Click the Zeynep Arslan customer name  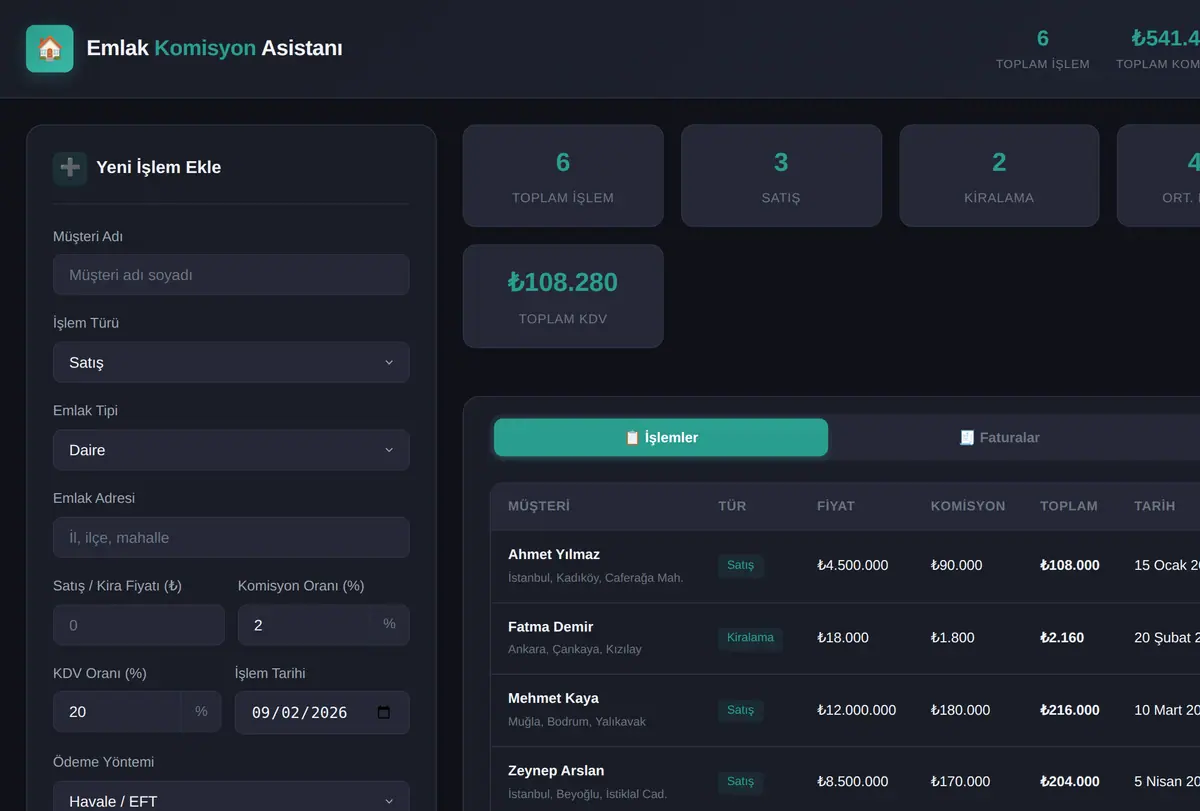(x=556, y=770)
